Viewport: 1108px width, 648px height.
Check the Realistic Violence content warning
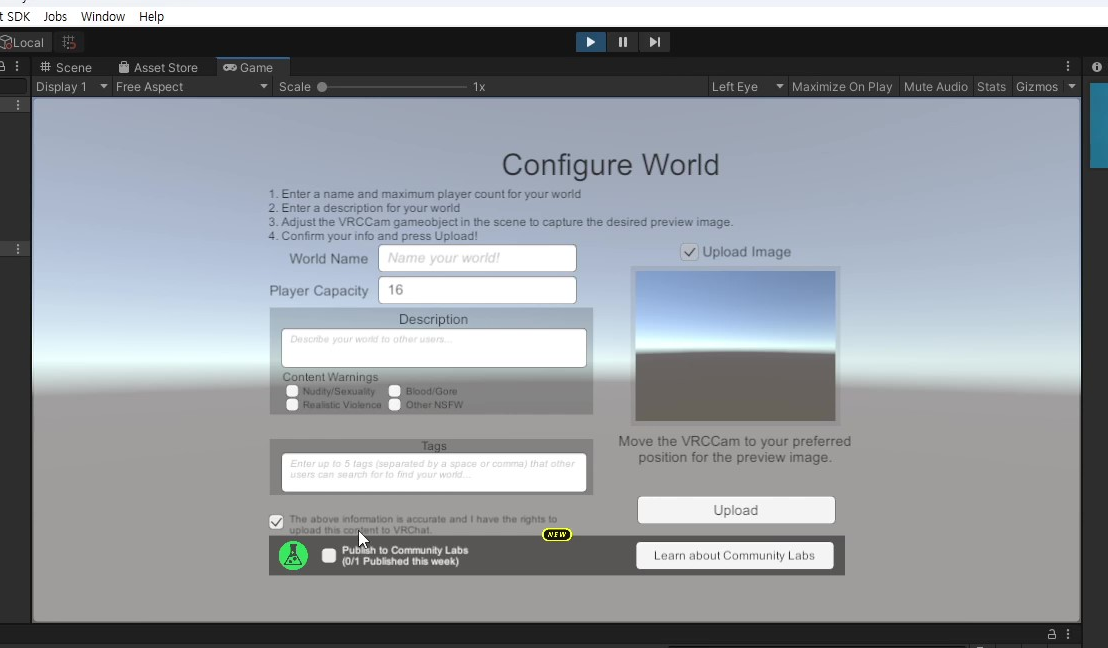coord(293,405)
